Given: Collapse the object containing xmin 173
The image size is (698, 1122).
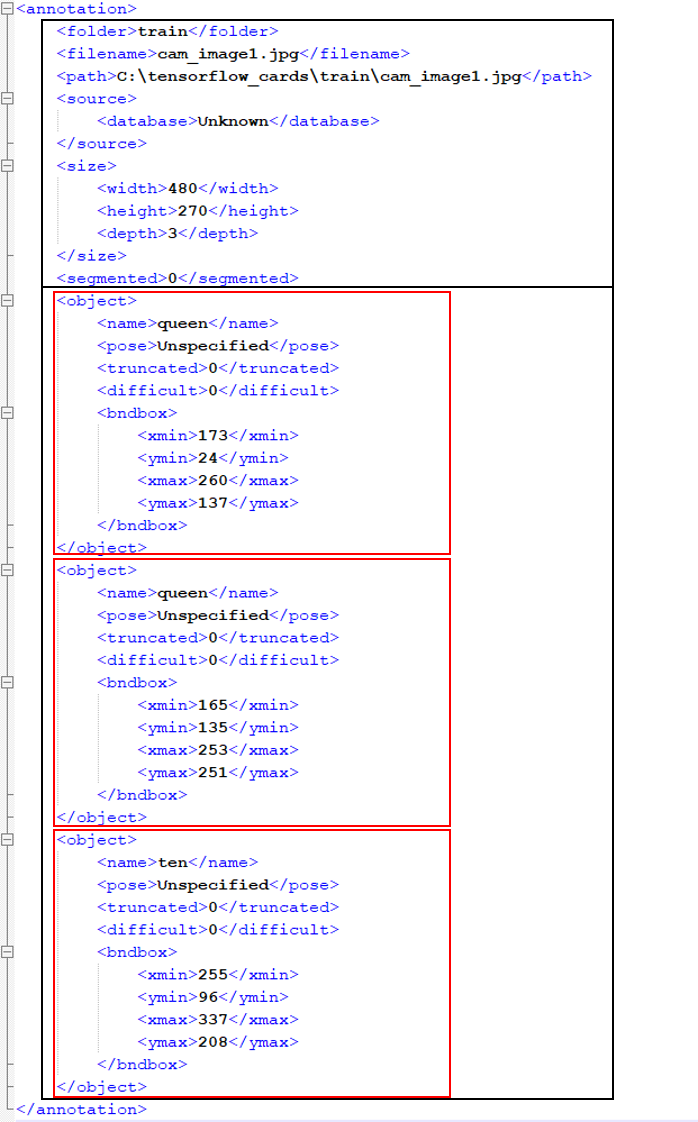Looking at the screenshot, I should [x=7, y=301].
